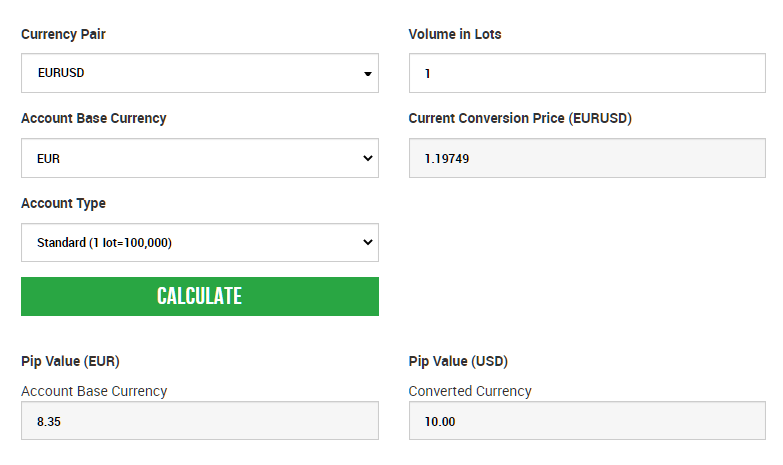Click the Current Conversion Price (EURUSD) label
Image resolution: width=783 pixels, height=465 pixels.
pyautogui.click(x=520, y=118)
